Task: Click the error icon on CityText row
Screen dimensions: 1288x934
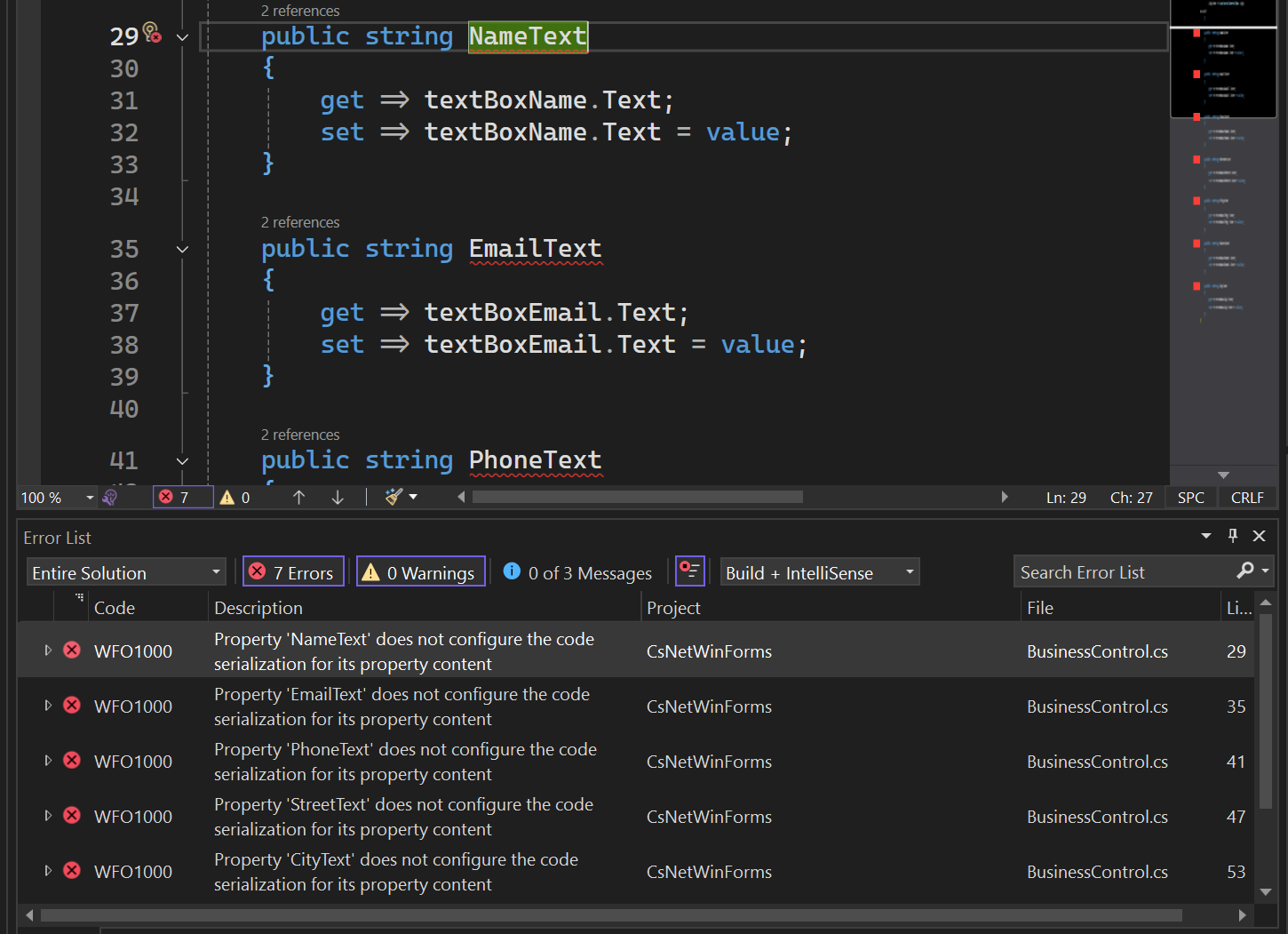Action: (x=73, y=870)
